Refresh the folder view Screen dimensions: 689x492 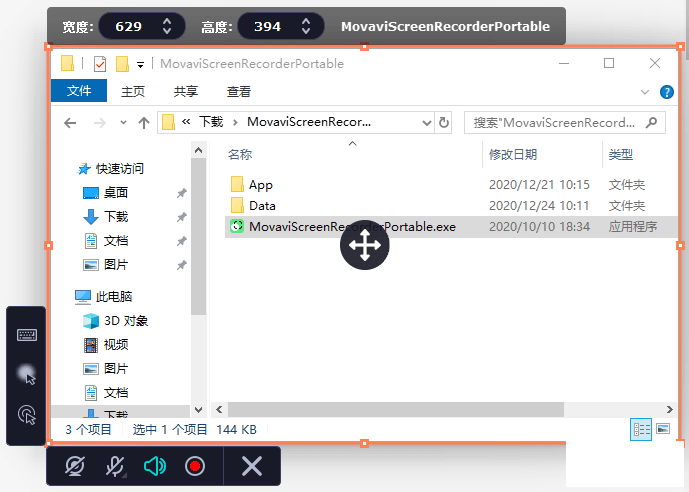444,123
